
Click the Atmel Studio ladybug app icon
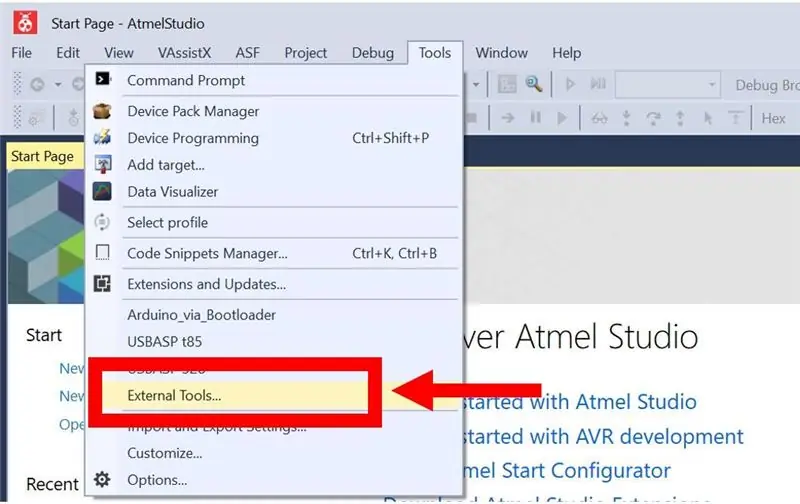(25, 23)
